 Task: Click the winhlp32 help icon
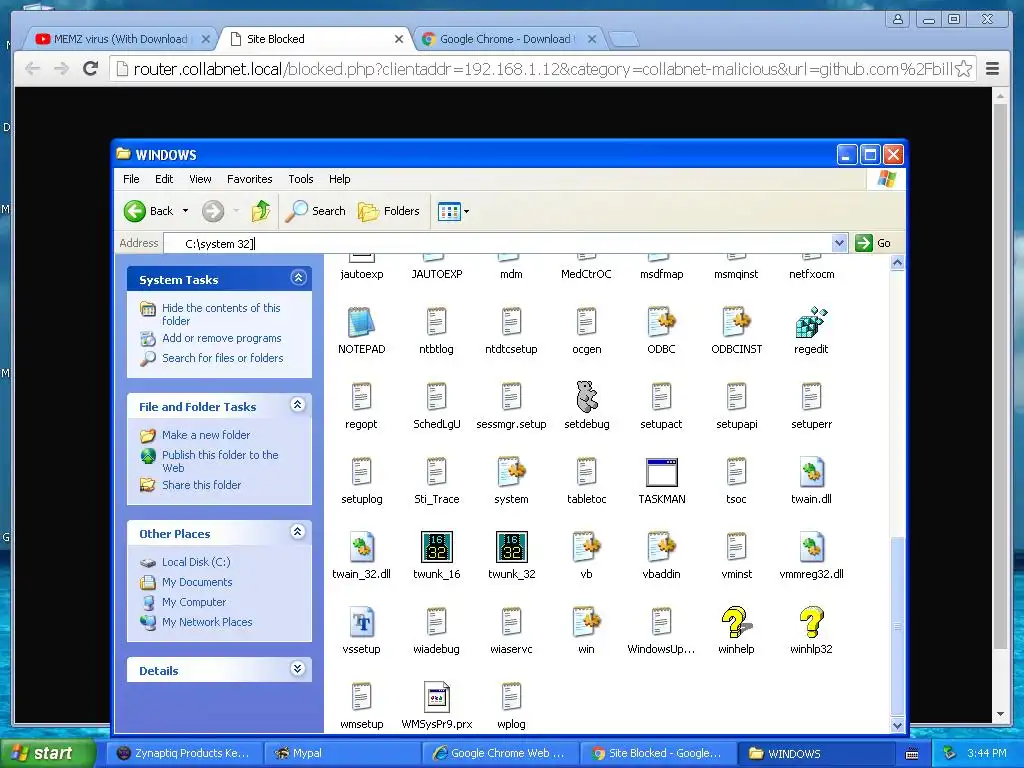point(811,622)
